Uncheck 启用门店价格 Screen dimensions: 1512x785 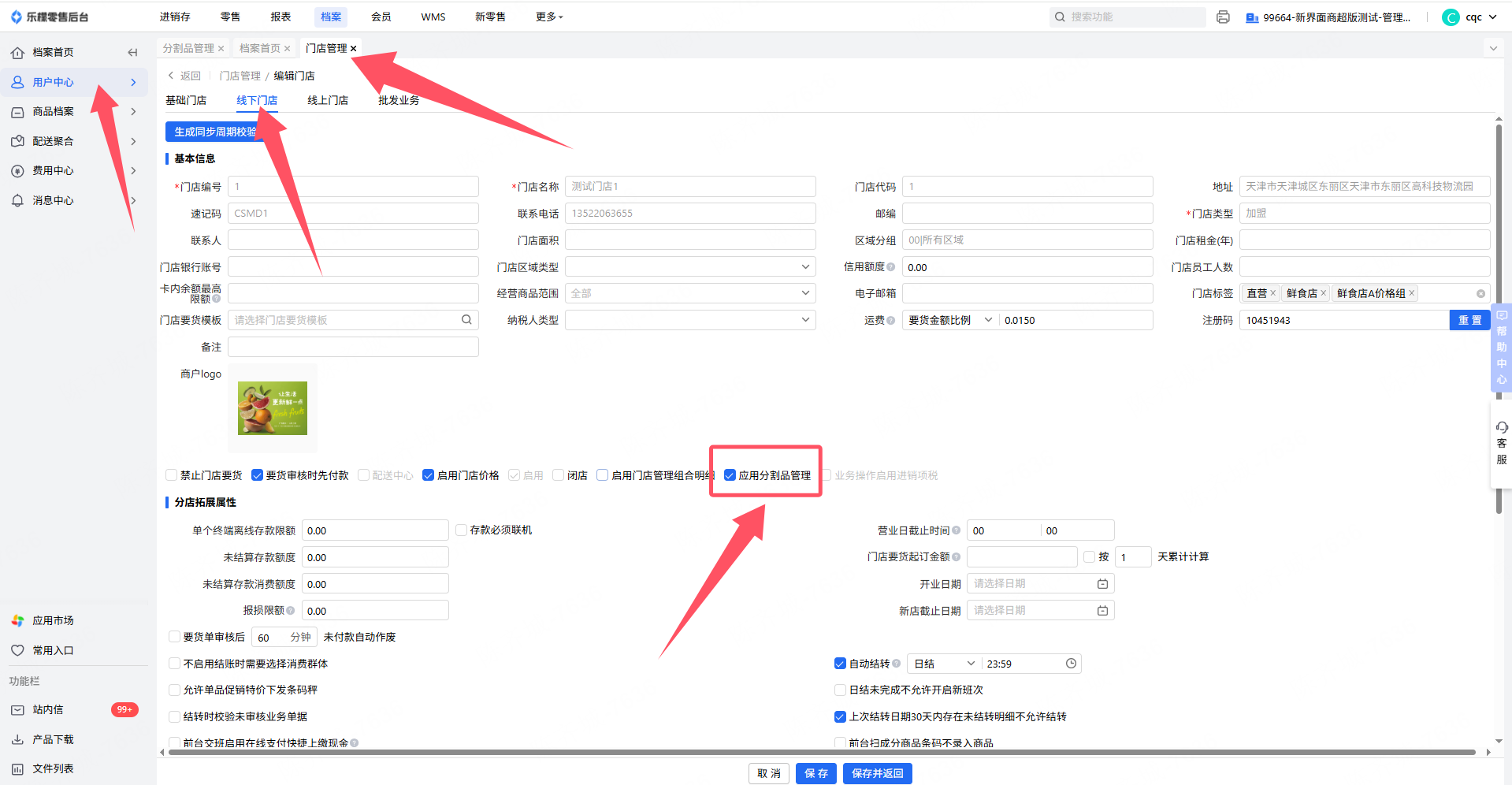(x=428, y=475)
